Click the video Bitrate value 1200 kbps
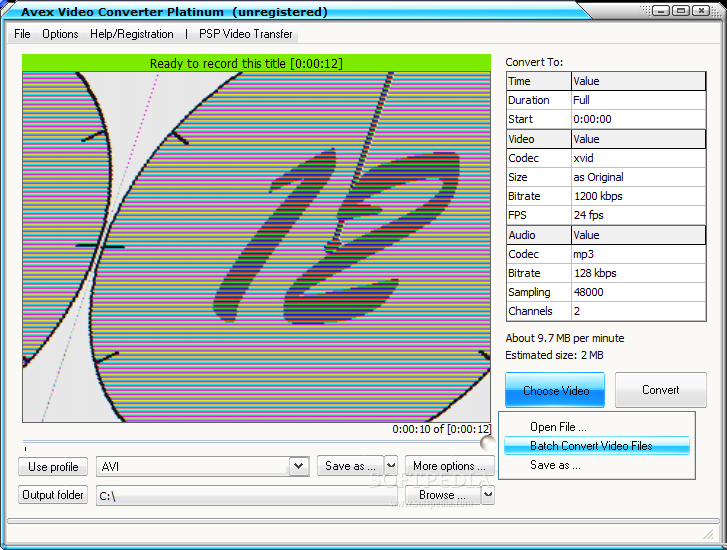Viewport: 727px width, 550px height. point(638,196)
